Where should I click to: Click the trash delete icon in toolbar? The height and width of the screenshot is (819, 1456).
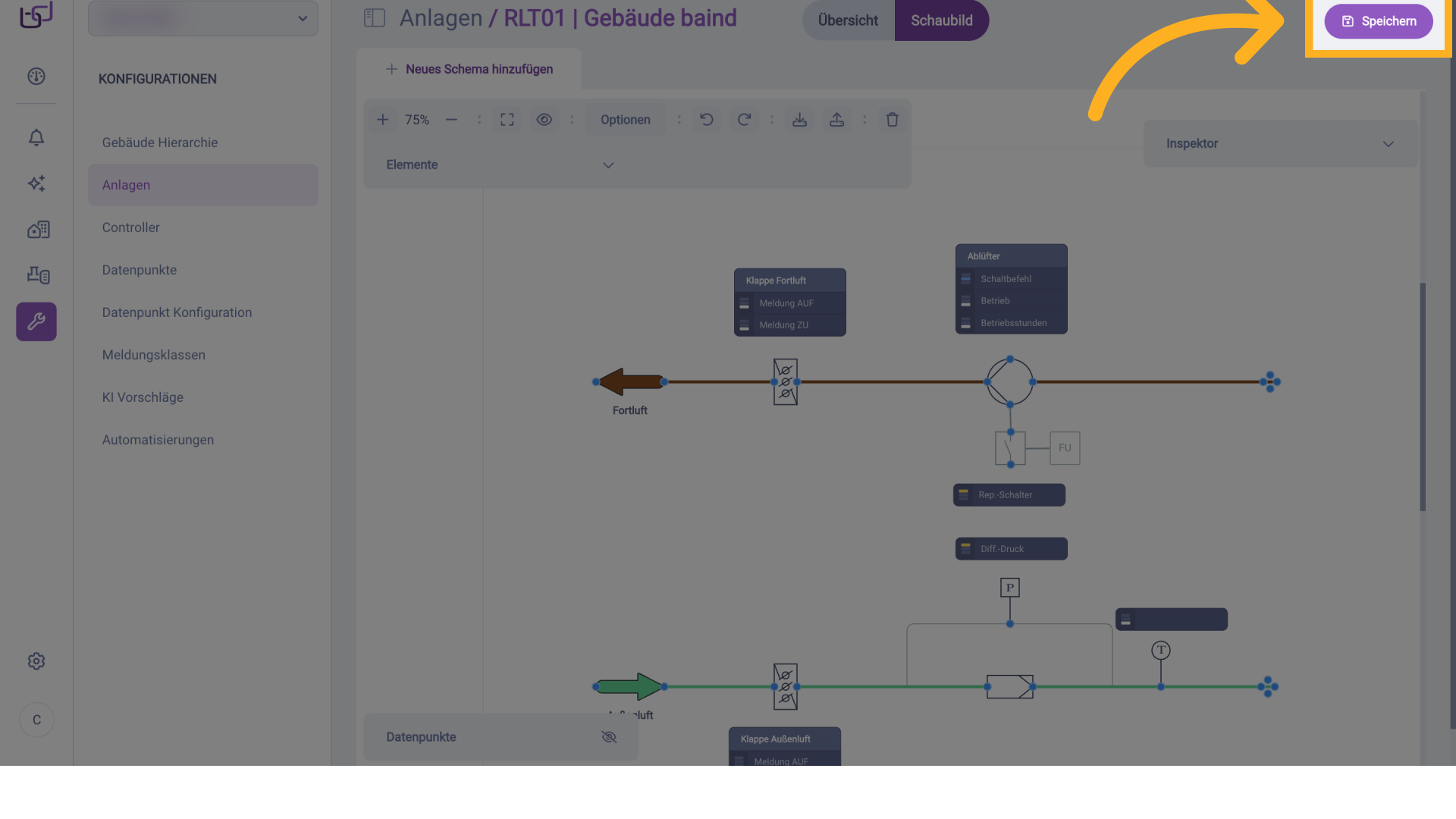pos(892,120)
